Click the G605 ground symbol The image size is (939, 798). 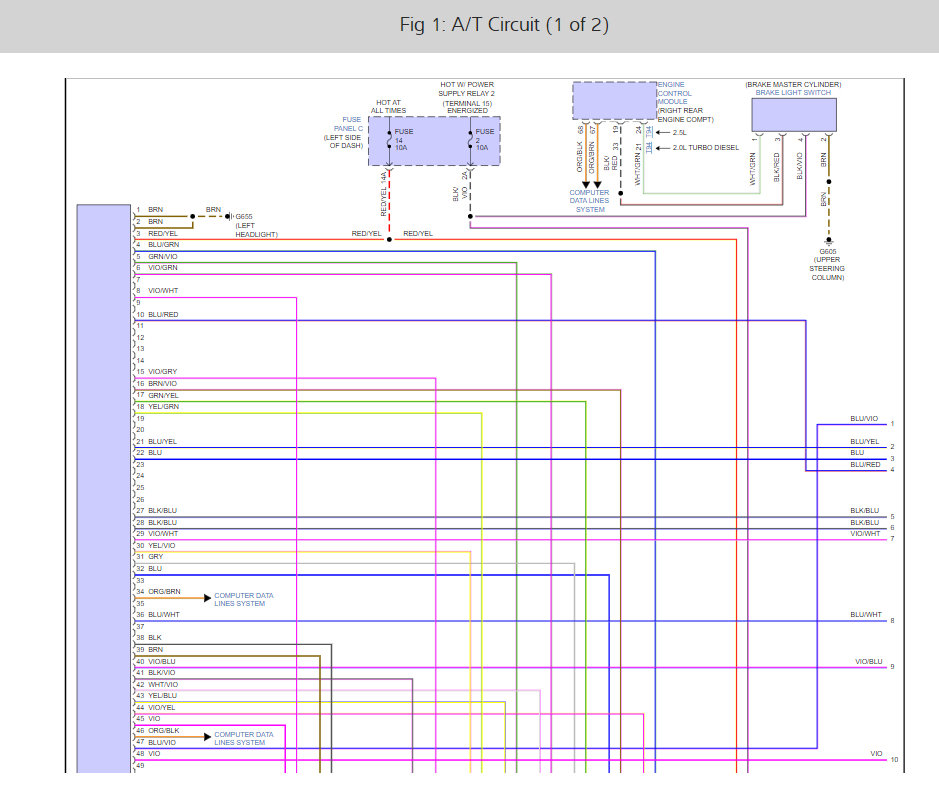point(829,241)
